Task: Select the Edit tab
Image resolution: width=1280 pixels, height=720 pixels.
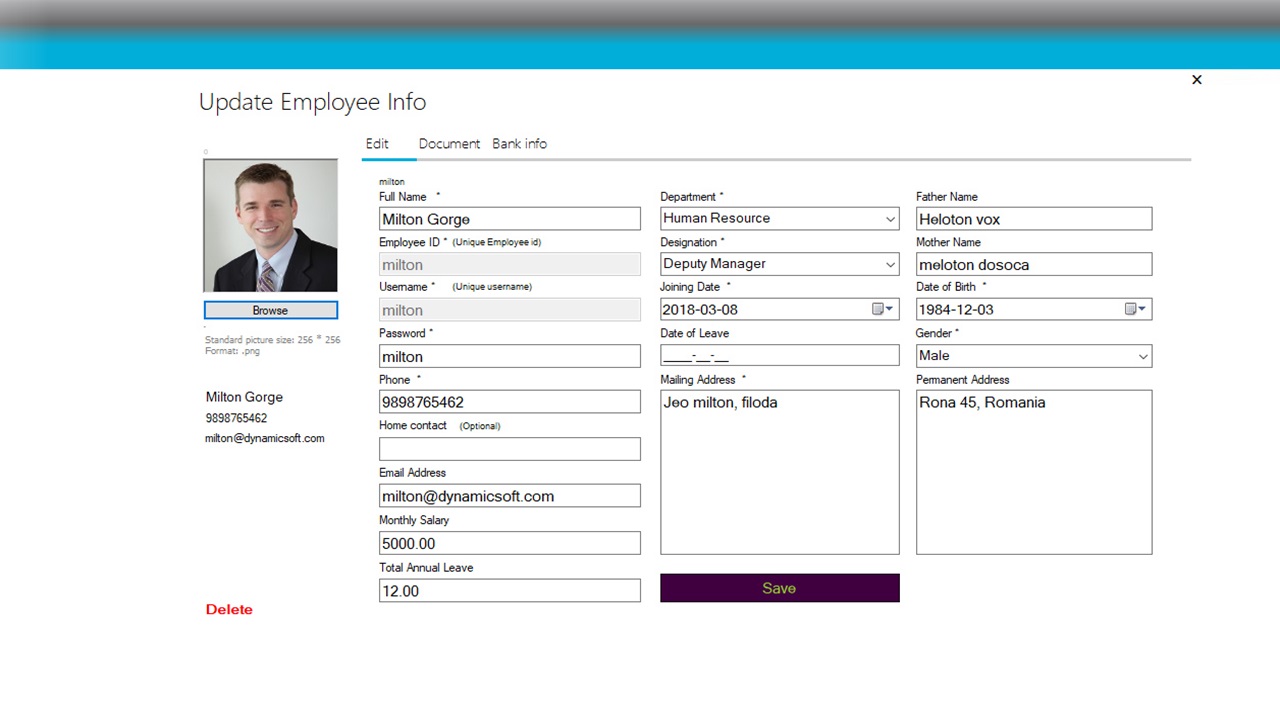Action: [x=377, y=143]
